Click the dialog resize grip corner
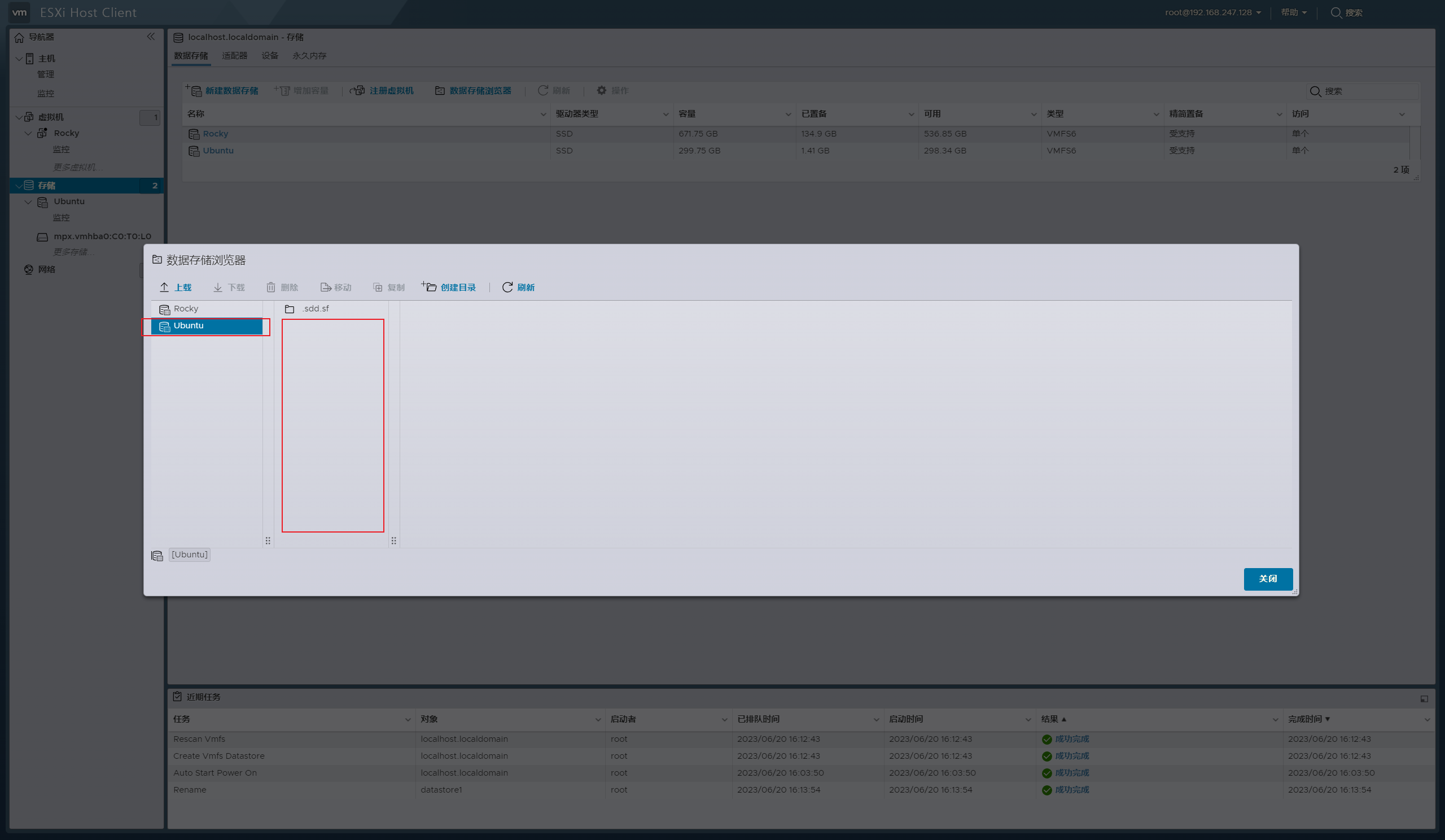The height and width of the screenshot is (840, 1445). coord(1295,592)
